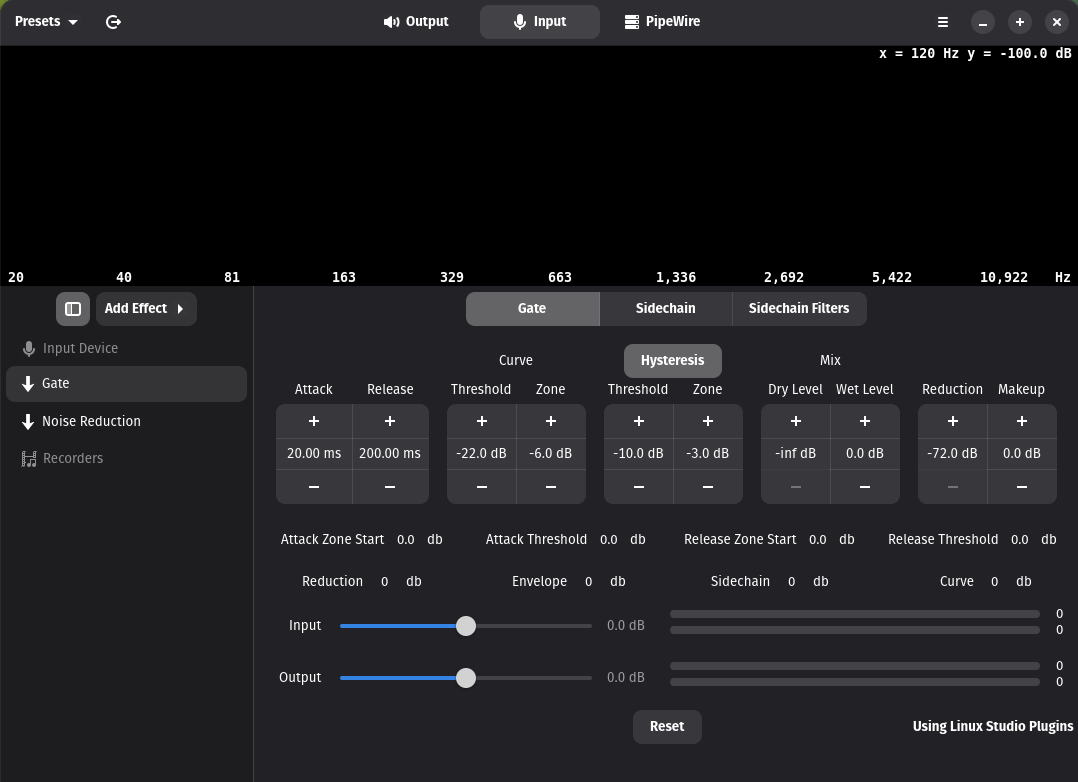Image resolution: width=1078 pixels, height=782 pixels.
Task: Switch to the Output tab
Action: pos(416,22)
